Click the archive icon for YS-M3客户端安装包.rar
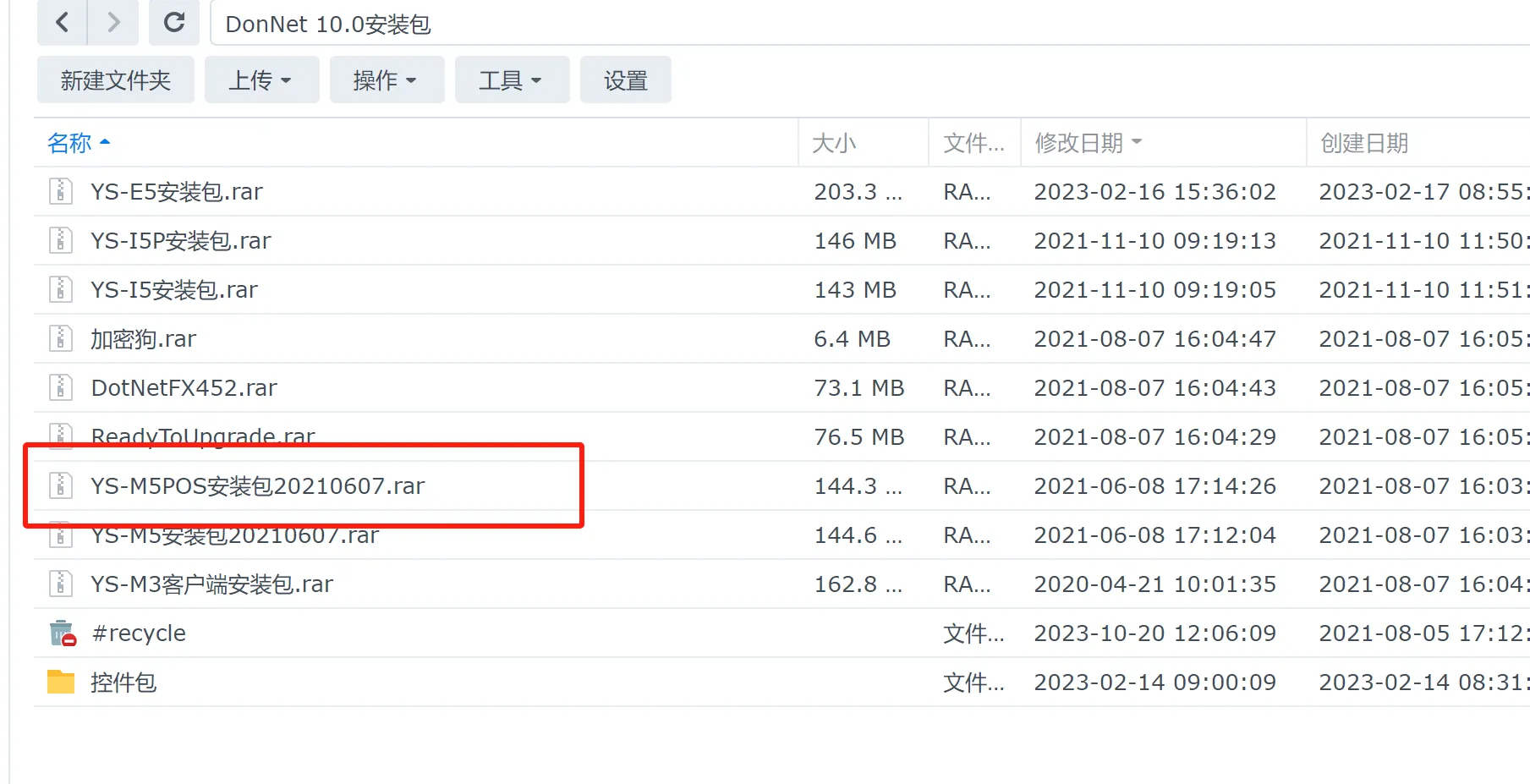Screen dimensions: 1530x784 pos(60,584)
